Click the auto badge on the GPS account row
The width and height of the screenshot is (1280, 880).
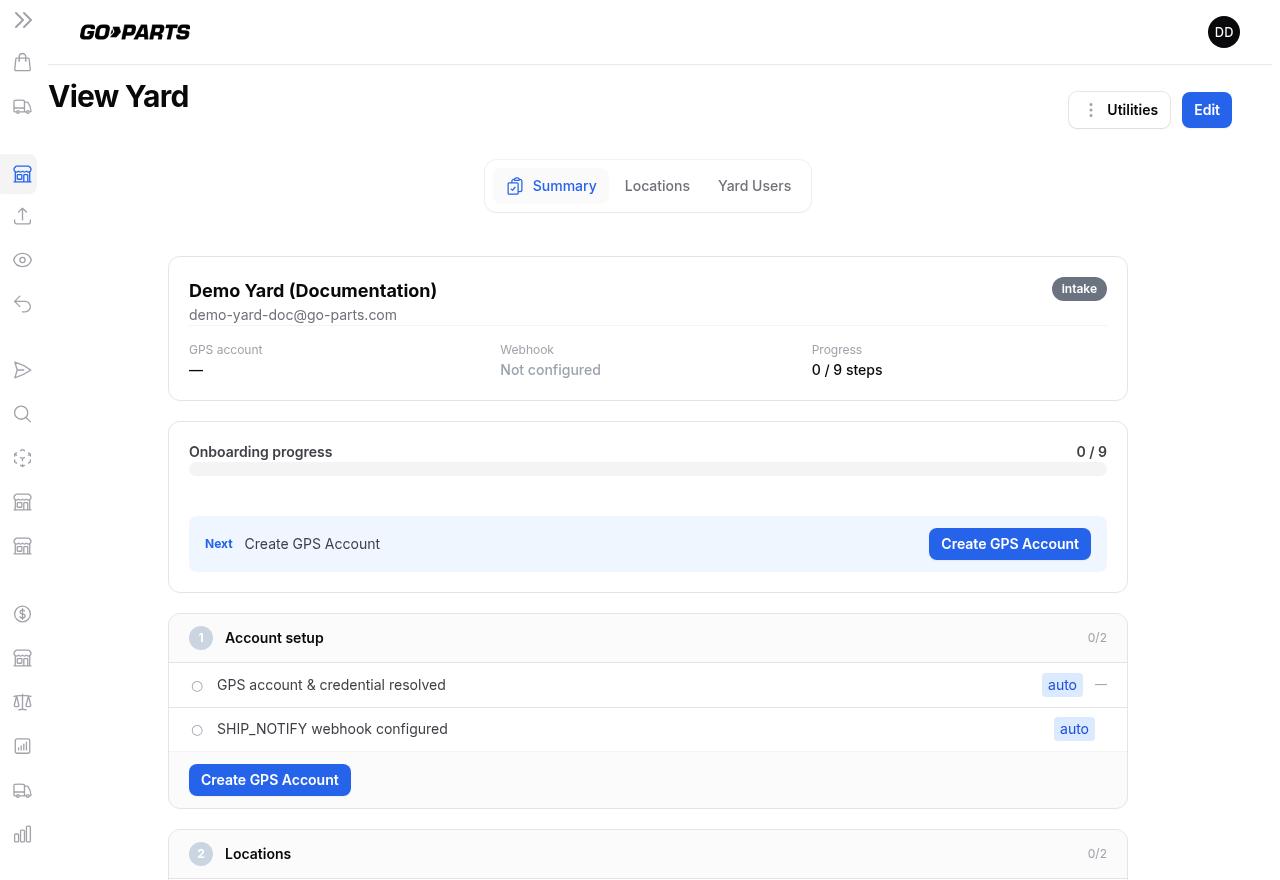tap(1062, 685)
